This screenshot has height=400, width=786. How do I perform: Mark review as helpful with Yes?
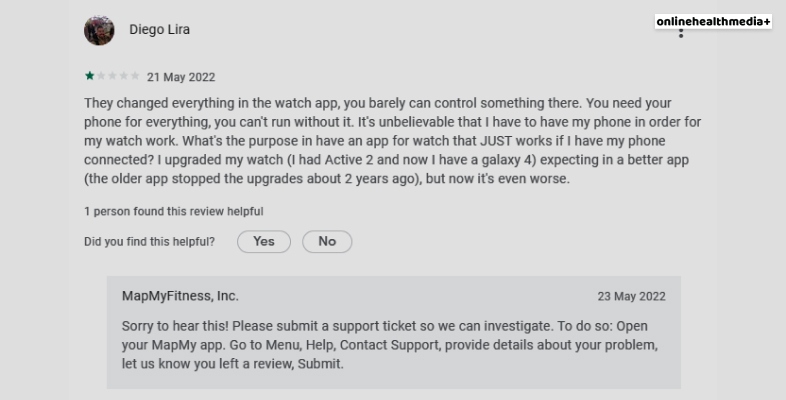[x=264, y=241]
